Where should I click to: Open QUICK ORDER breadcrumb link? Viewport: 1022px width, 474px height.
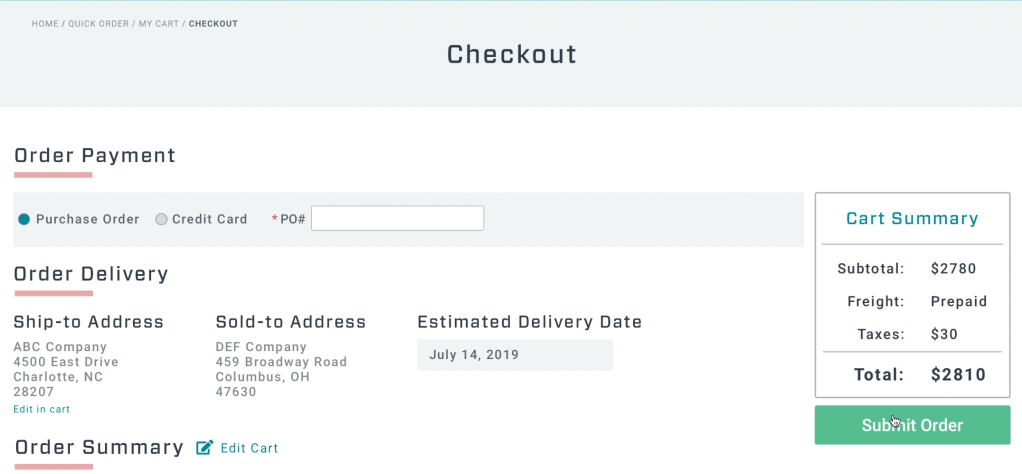[x=99, y=24]
